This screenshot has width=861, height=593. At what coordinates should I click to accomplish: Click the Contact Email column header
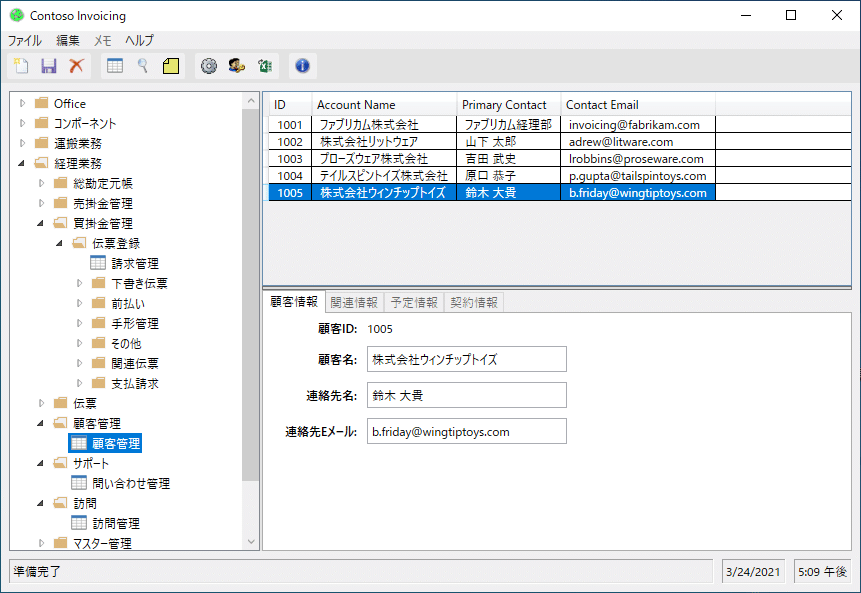(638, 105)
